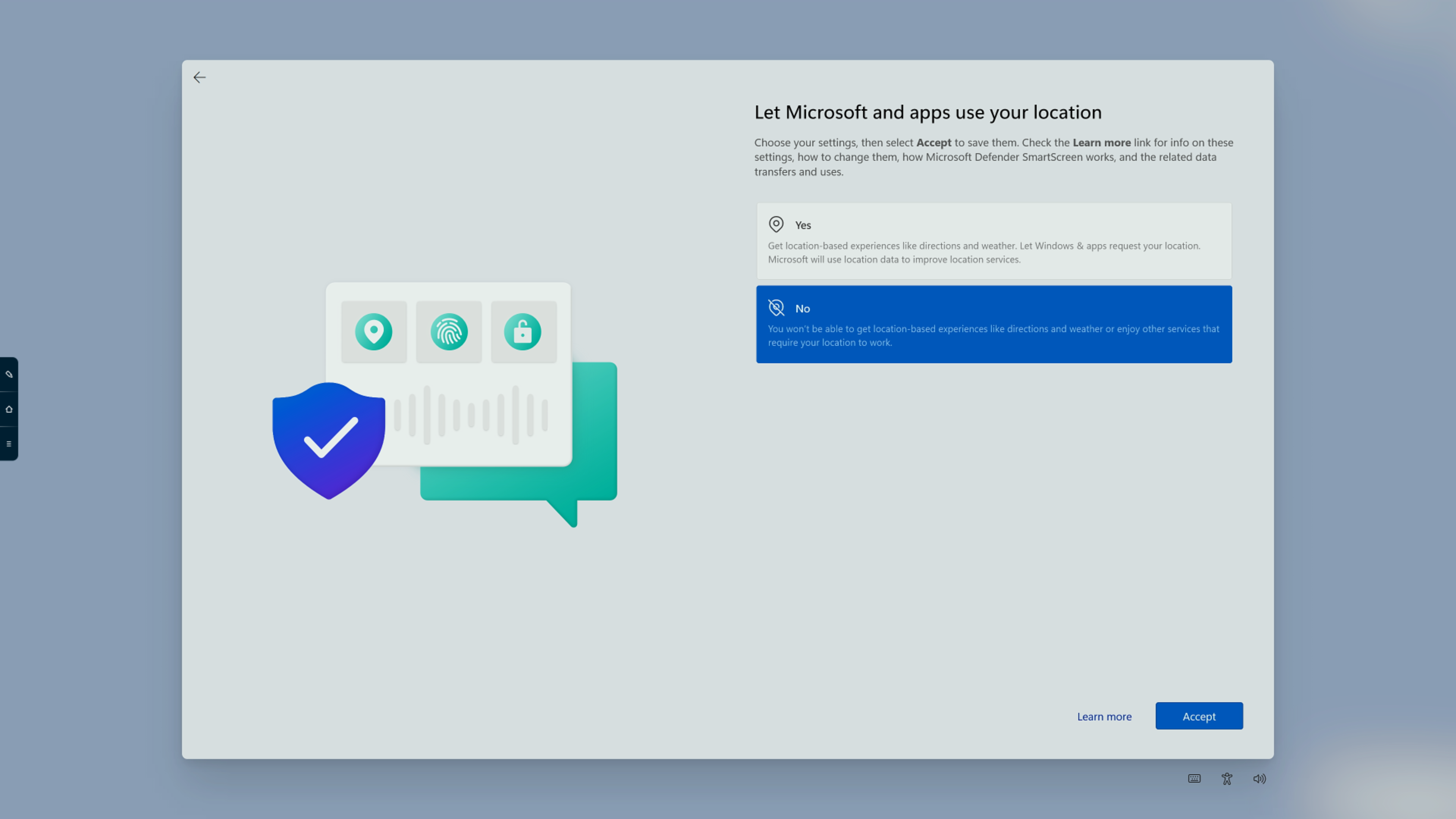Select the No location option
Image resolution: width=1456 pixels, height=819 pixels.
click(x=994, y=324)
